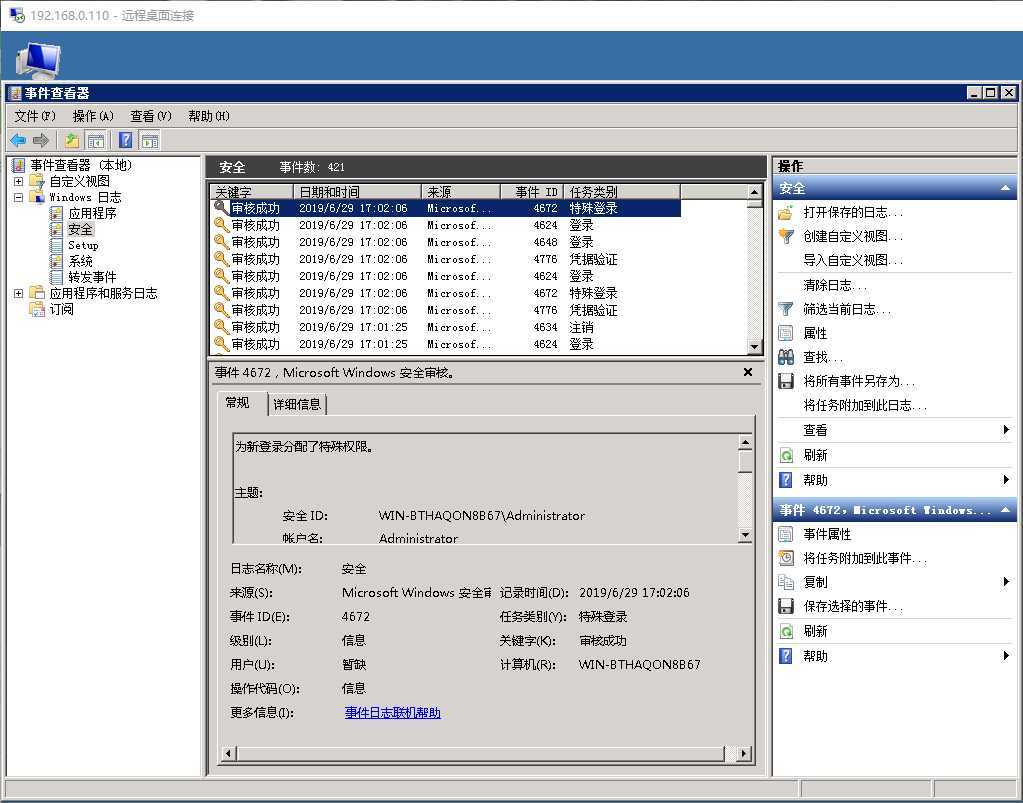1023x803 pixels.
Task: Close the event 4672 preview pane
Action: pyautogui.click(x=748, y=372)
